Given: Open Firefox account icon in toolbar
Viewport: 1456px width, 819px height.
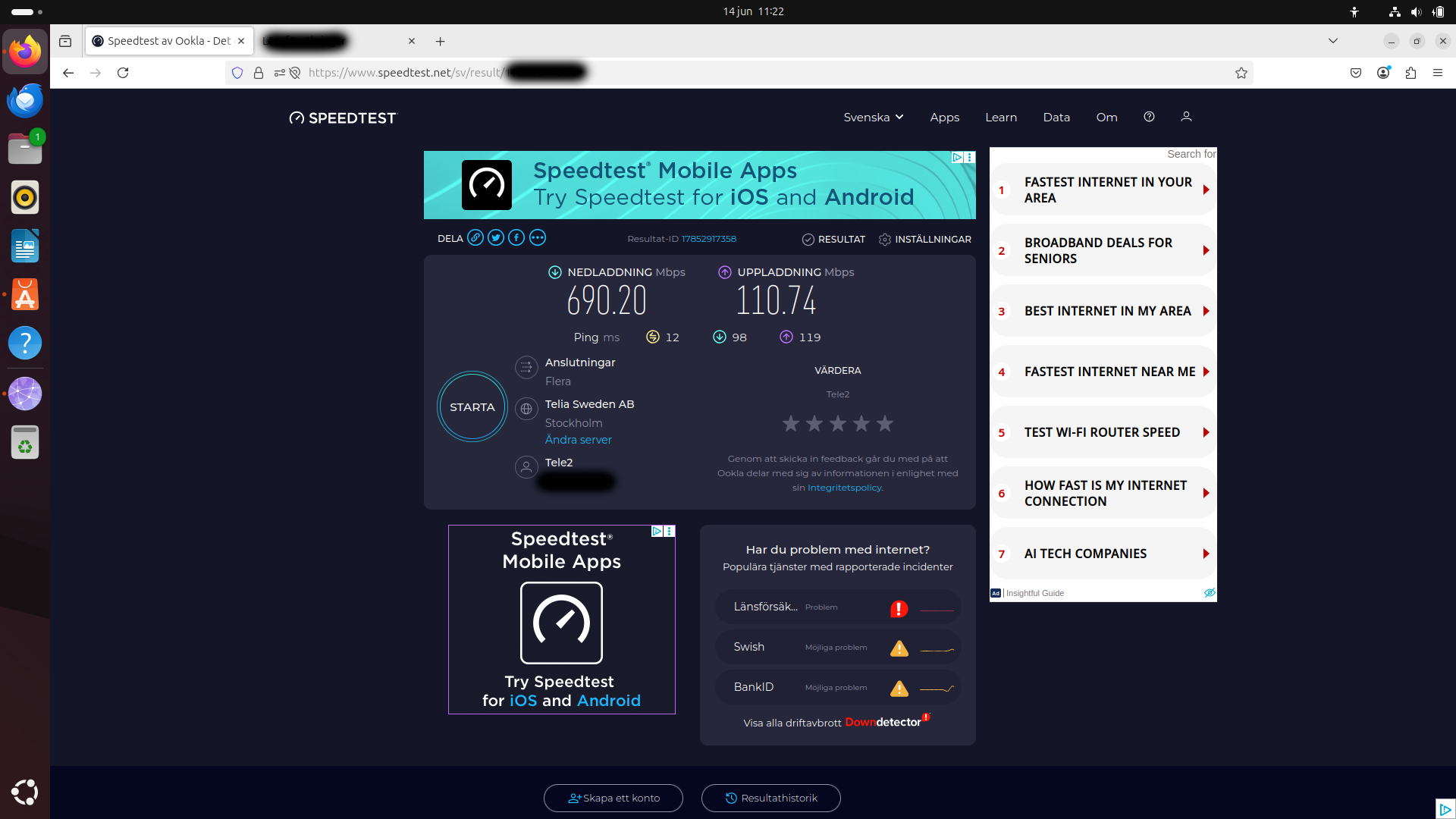Looking at the screenshot, I should coord(1383,73).
